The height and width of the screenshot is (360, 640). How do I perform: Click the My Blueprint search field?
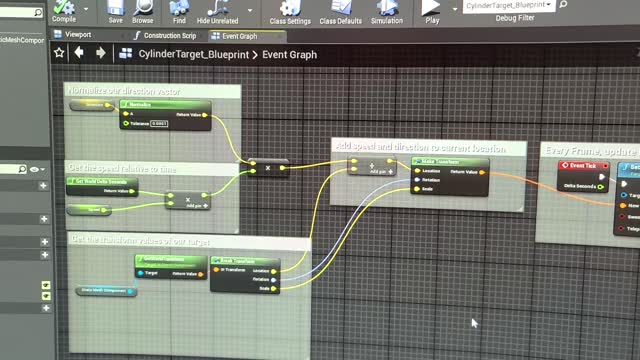click(x=13, y=169)
